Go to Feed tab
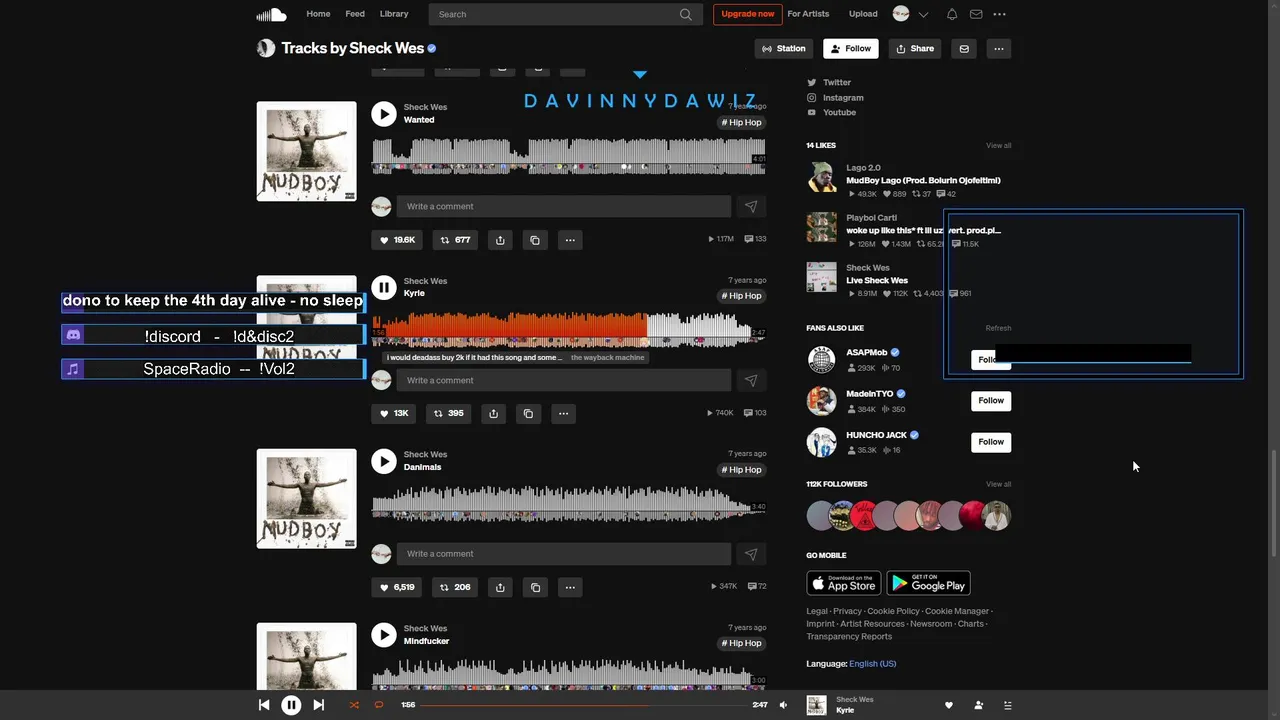This screenshot has height=720, width=1280. (355, 14)
